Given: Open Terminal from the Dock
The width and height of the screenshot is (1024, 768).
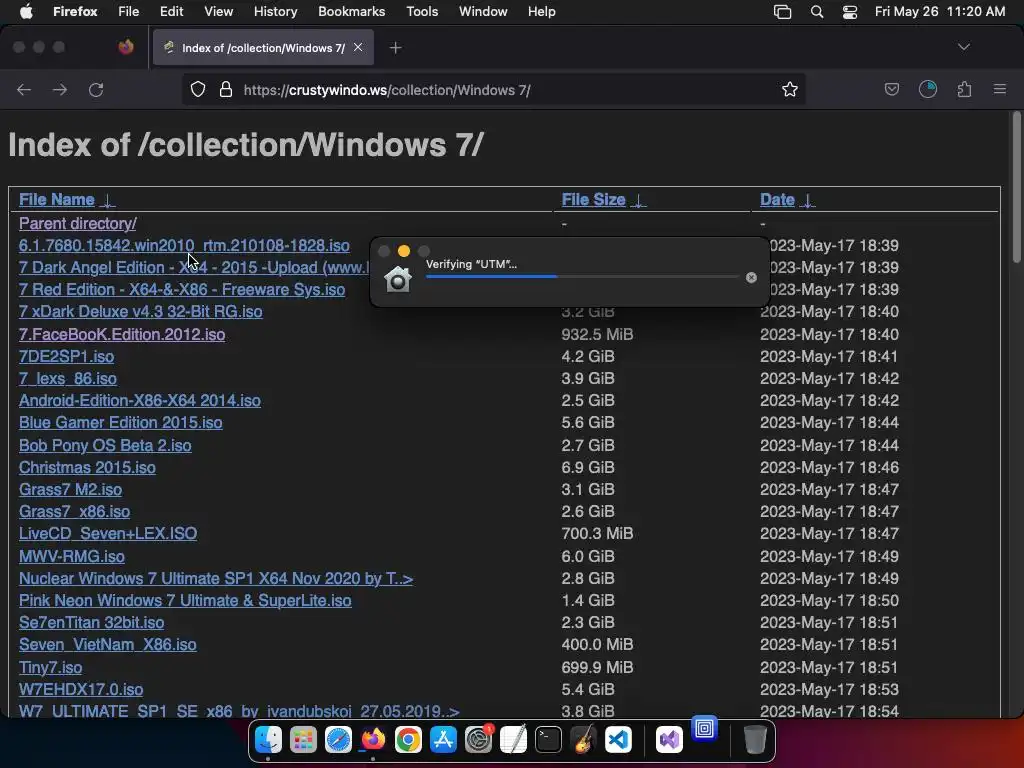Looking at the screenshot, I should [x=548, y=740].
